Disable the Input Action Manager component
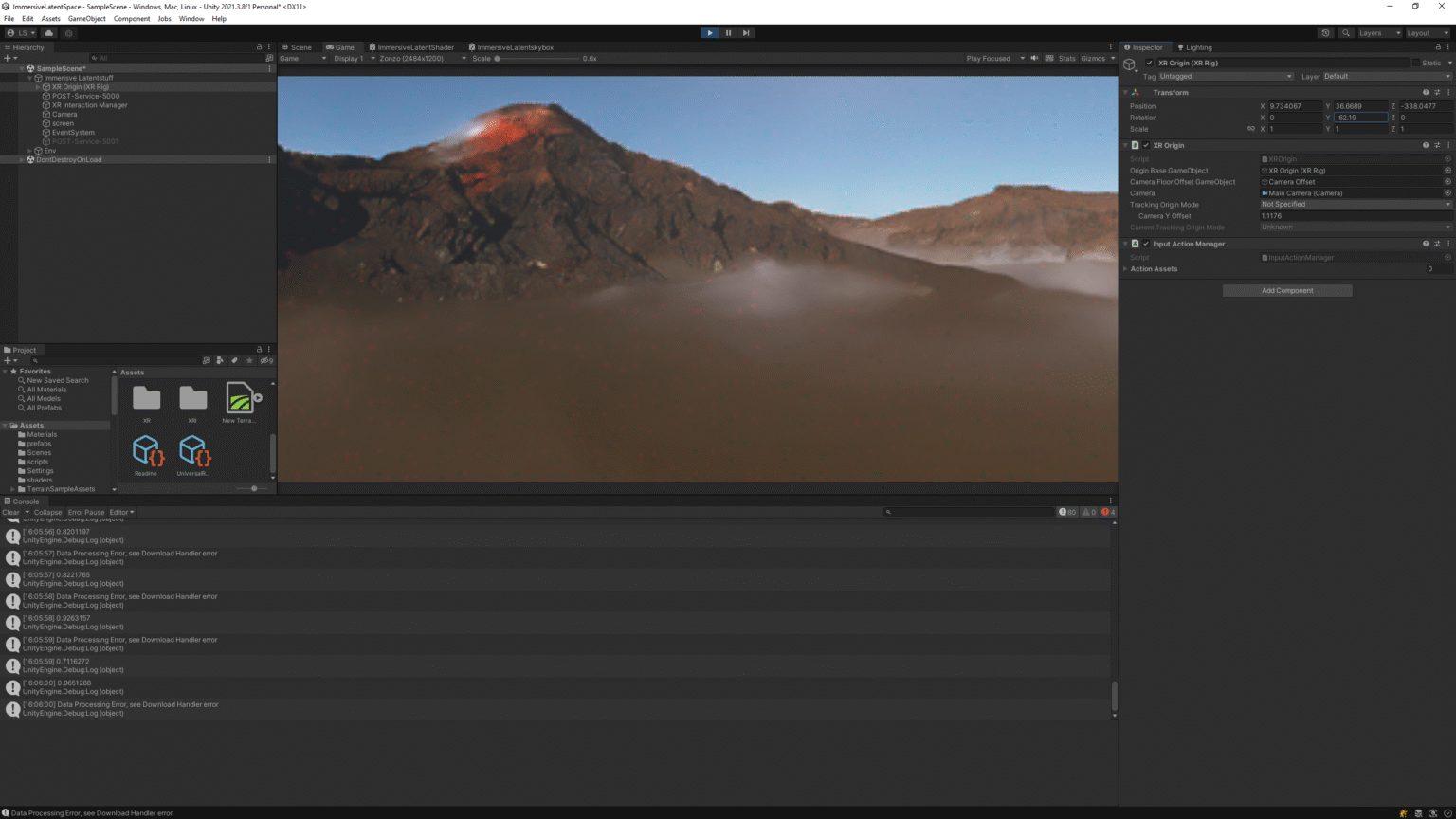Viewport: 1456px width, 819px height. point(1146,244)
